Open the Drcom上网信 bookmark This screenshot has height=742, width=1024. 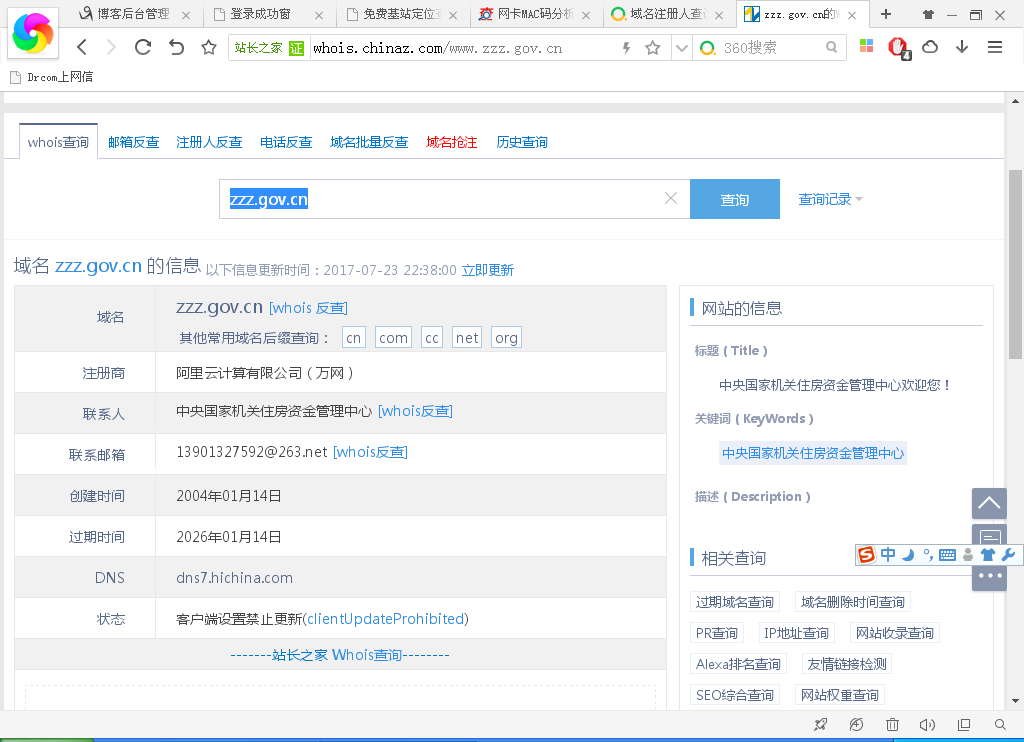52,77
